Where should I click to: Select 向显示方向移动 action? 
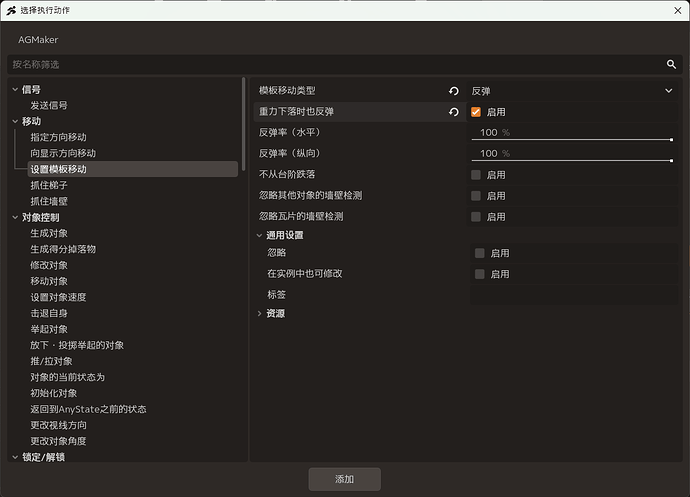(63, 153)
